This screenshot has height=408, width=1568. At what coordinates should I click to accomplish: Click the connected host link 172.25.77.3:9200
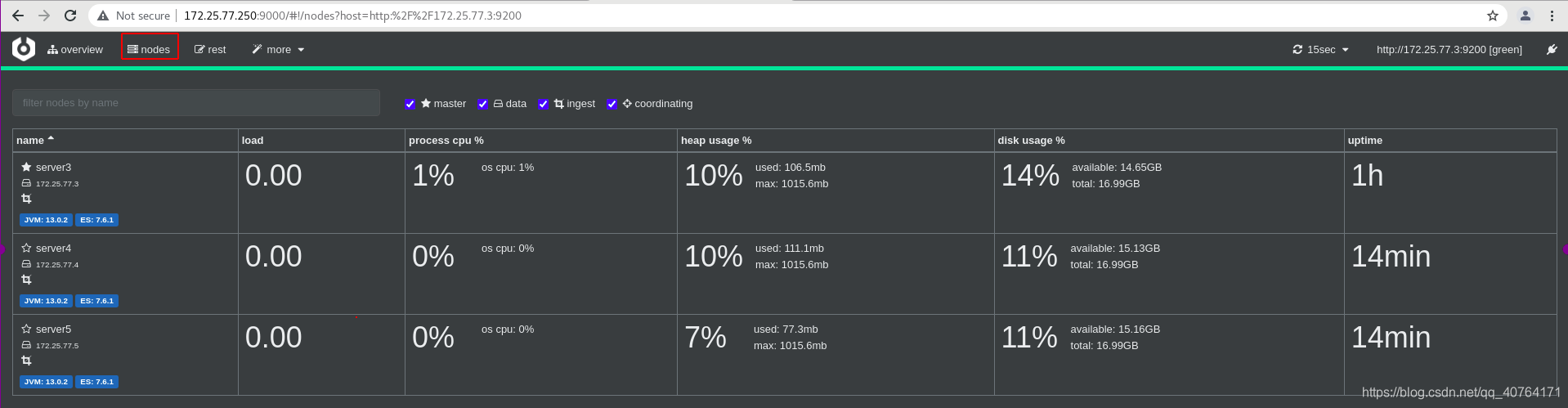click(1449, 49)
